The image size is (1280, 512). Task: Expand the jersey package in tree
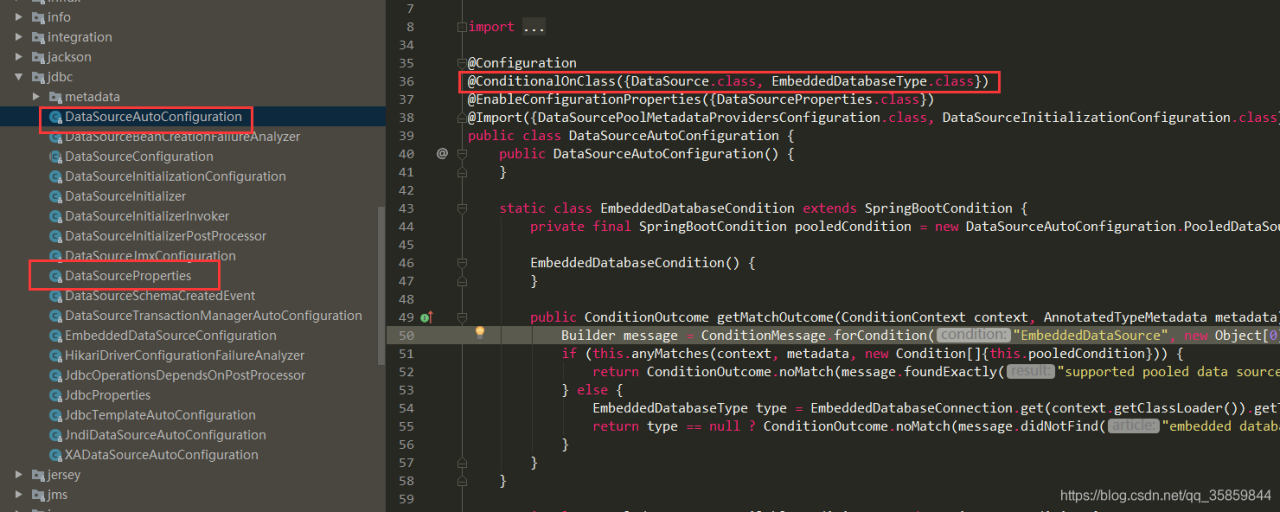pos(19,475)
